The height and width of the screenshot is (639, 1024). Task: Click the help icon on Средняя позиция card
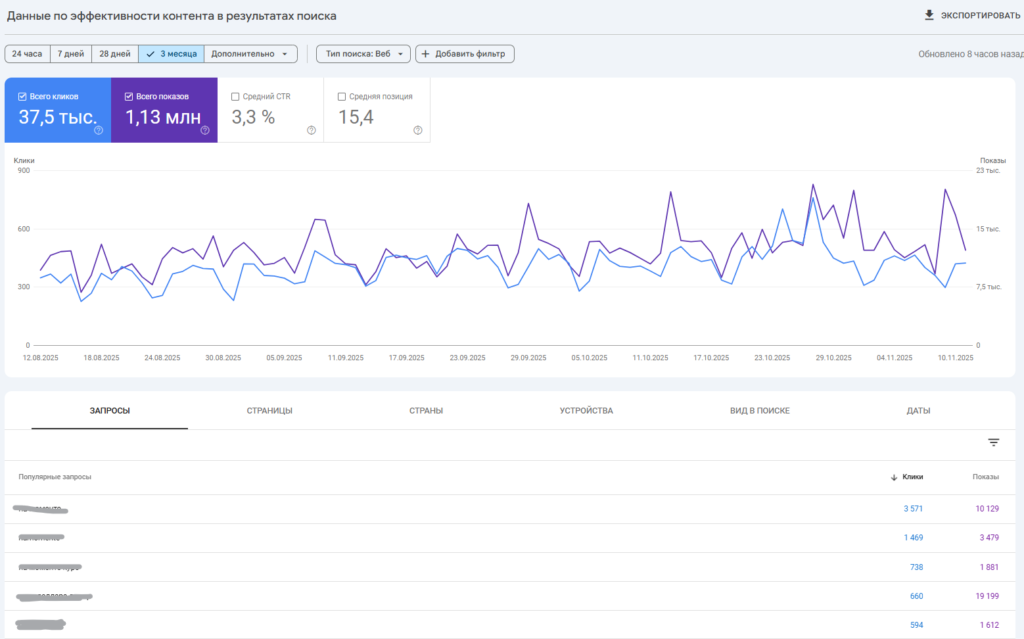(416, 131)
